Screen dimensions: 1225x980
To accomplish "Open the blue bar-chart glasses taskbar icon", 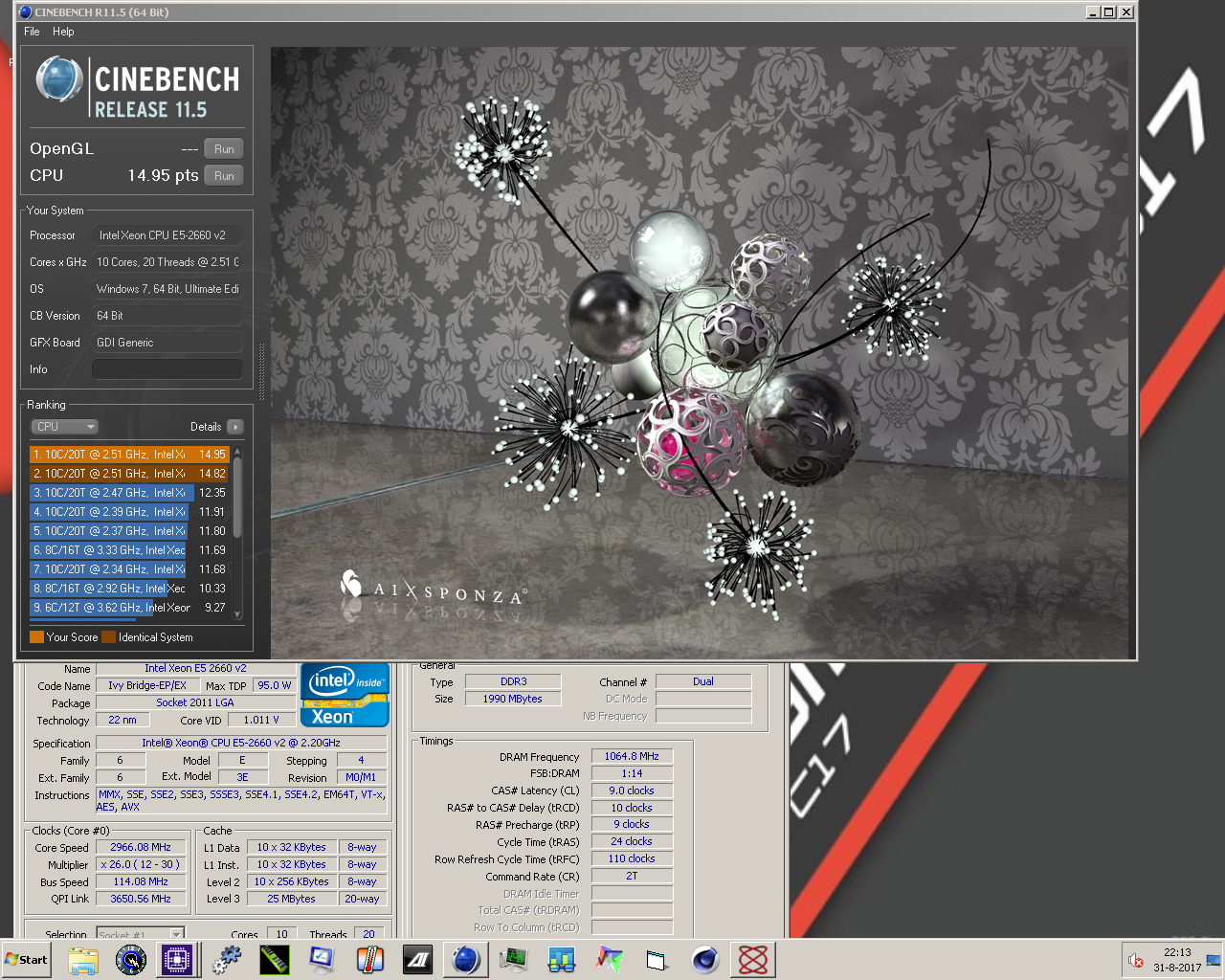I will point(562,960).
